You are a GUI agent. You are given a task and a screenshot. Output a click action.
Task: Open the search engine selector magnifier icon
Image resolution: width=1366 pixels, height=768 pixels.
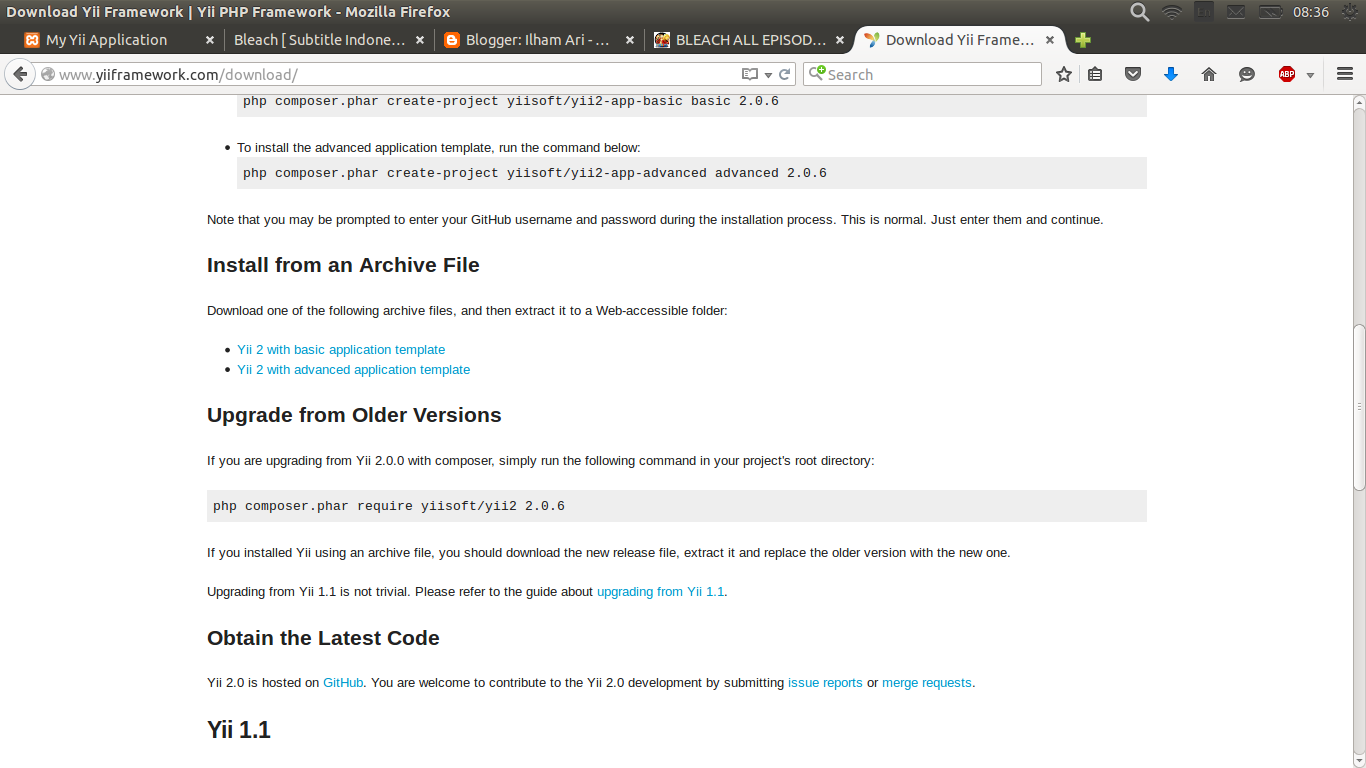(x=817, y=73)
